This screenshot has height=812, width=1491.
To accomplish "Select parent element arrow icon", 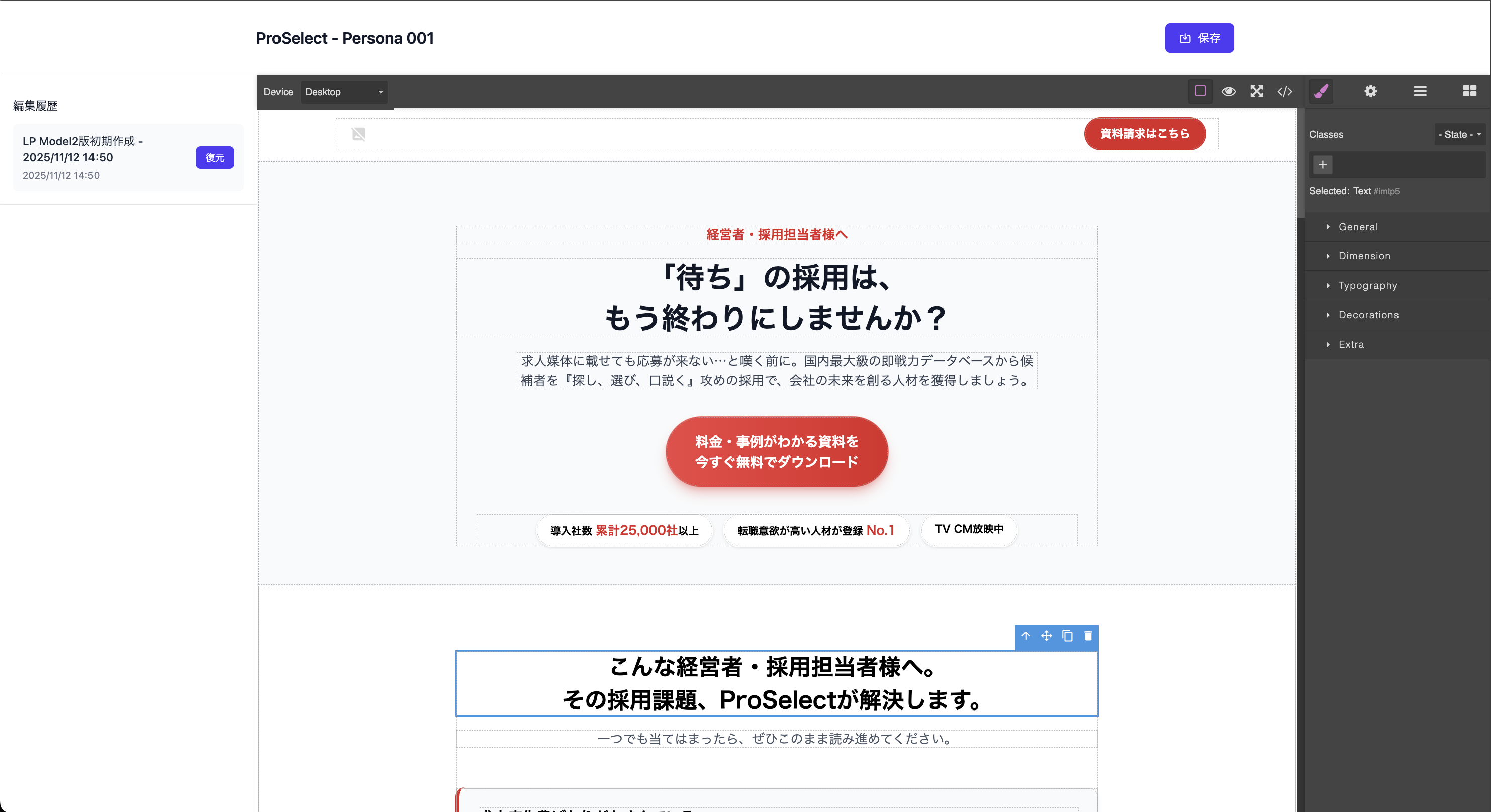I will 1026,636.
